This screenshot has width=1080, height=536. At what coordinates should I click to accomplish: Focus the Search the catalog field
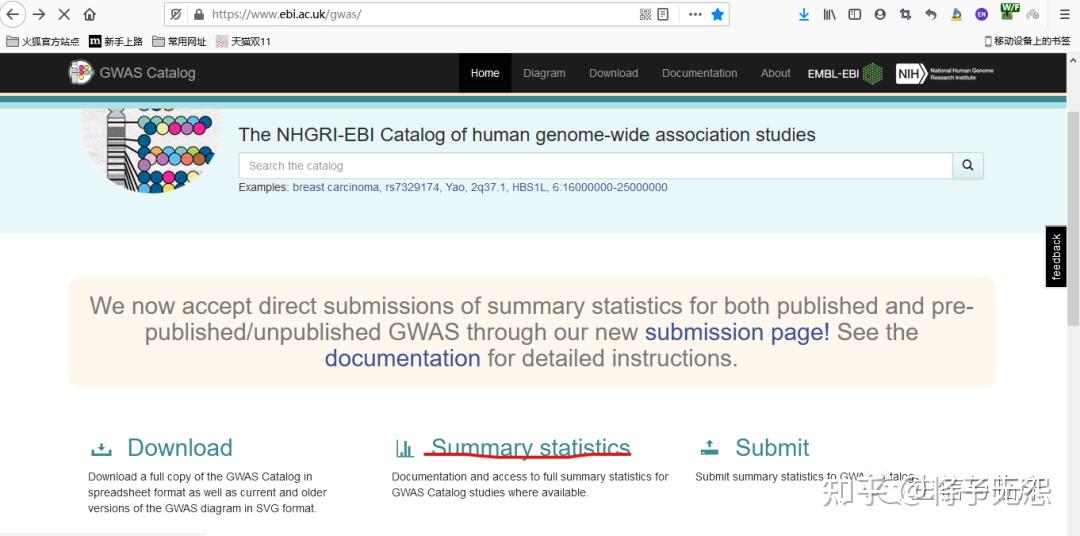[x=596, y=165]
